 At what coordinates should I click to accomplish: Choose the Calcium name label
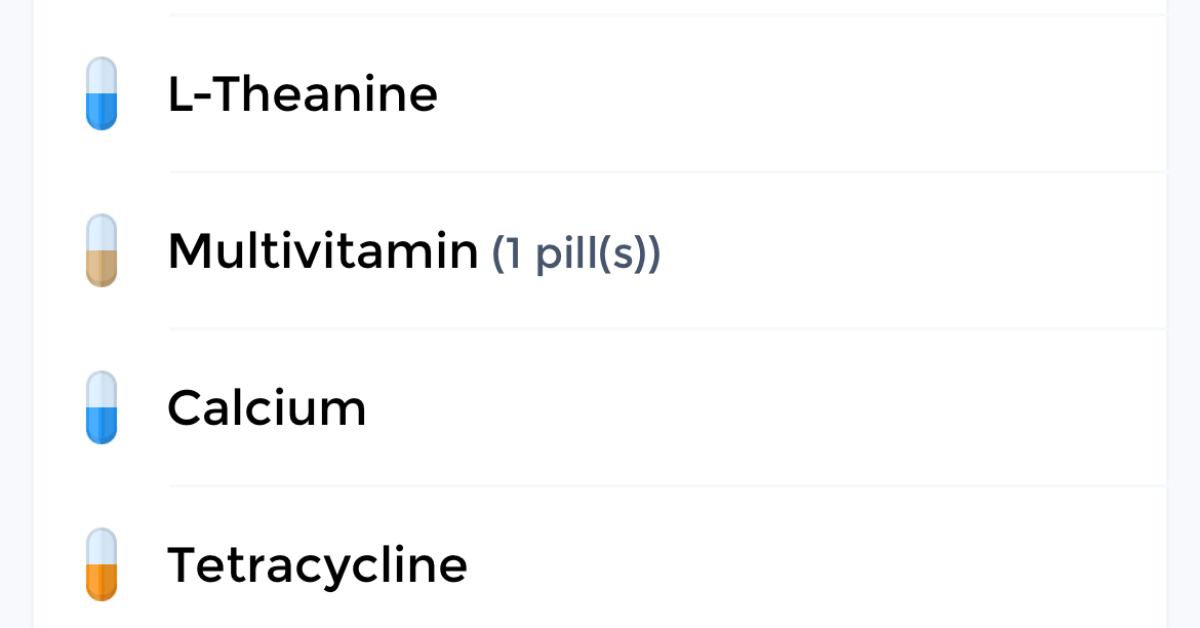(266, 408)
